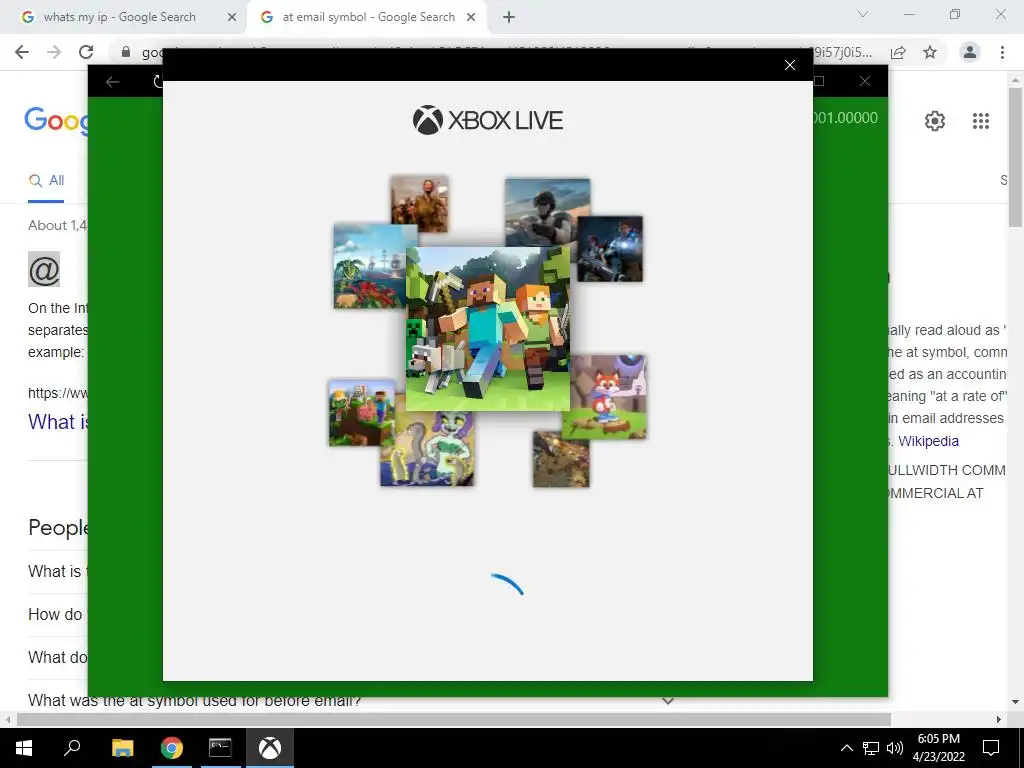Click the Xbox app taskbar icon

[x=270, y=748]
